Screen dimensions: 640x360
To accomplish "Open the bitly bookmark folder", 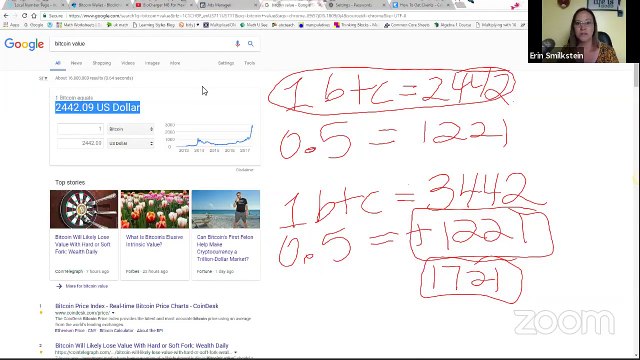I will pos(189,25).
